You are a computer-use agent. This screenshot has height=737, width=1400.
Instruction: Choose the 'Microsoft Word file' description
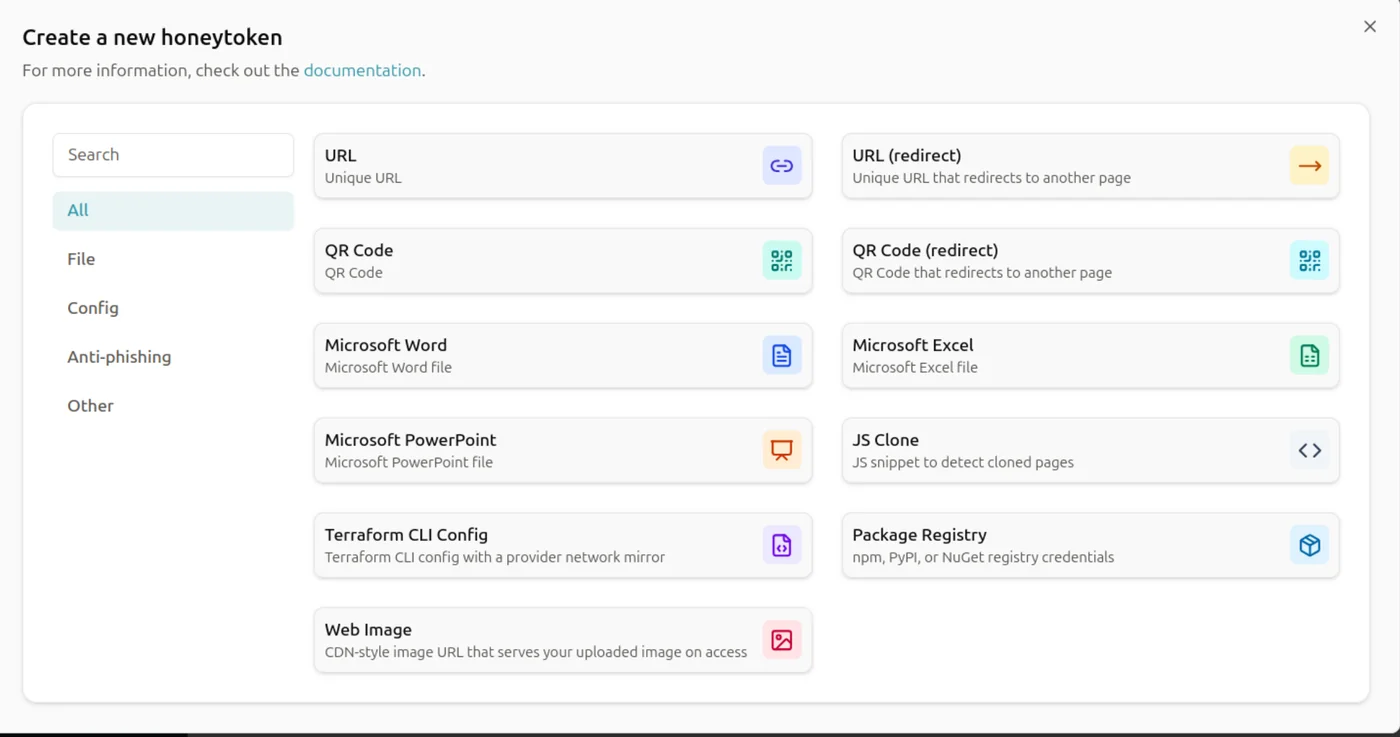(388, 367)
